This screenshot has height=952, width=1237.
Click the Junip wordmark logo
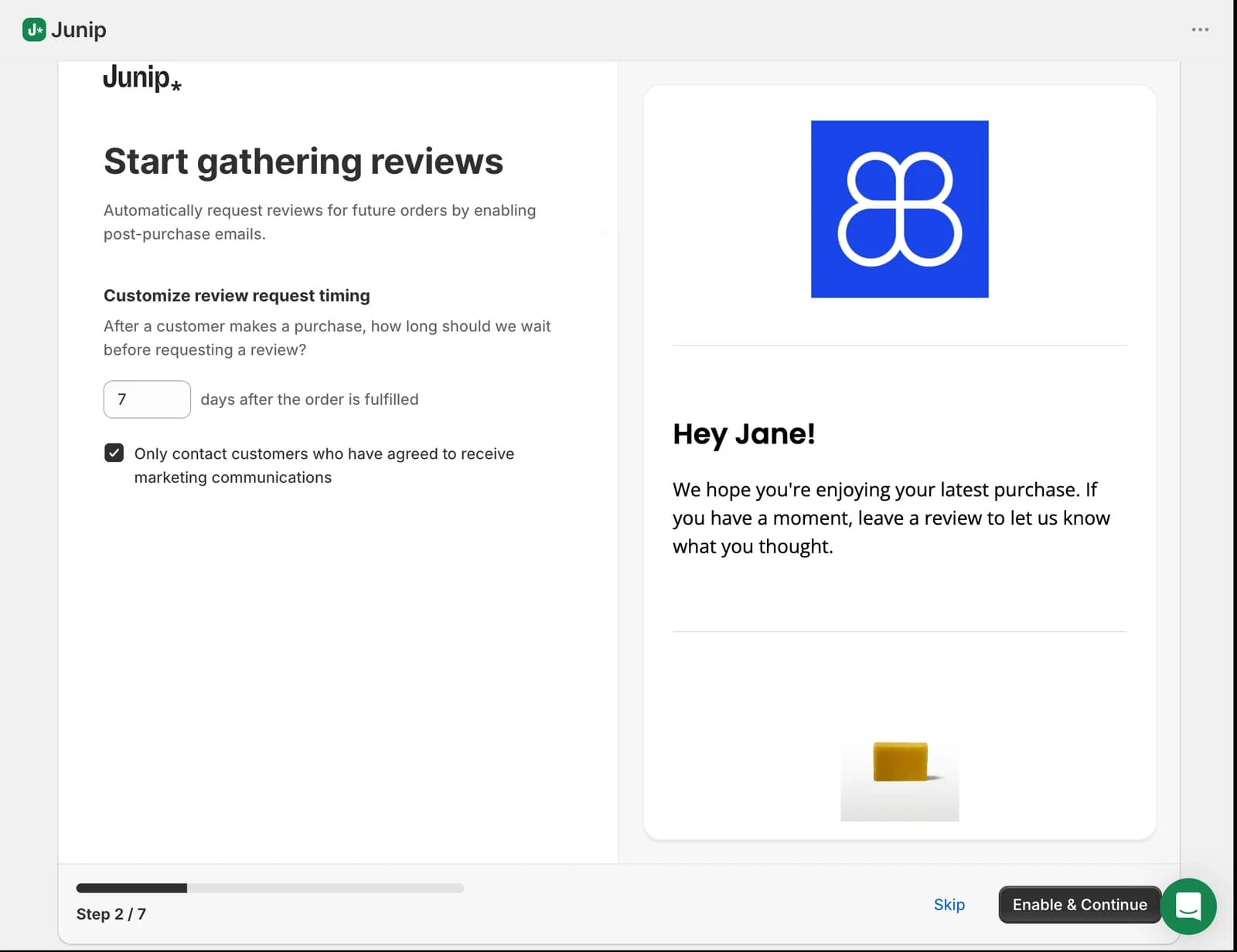tap(142, 78)
